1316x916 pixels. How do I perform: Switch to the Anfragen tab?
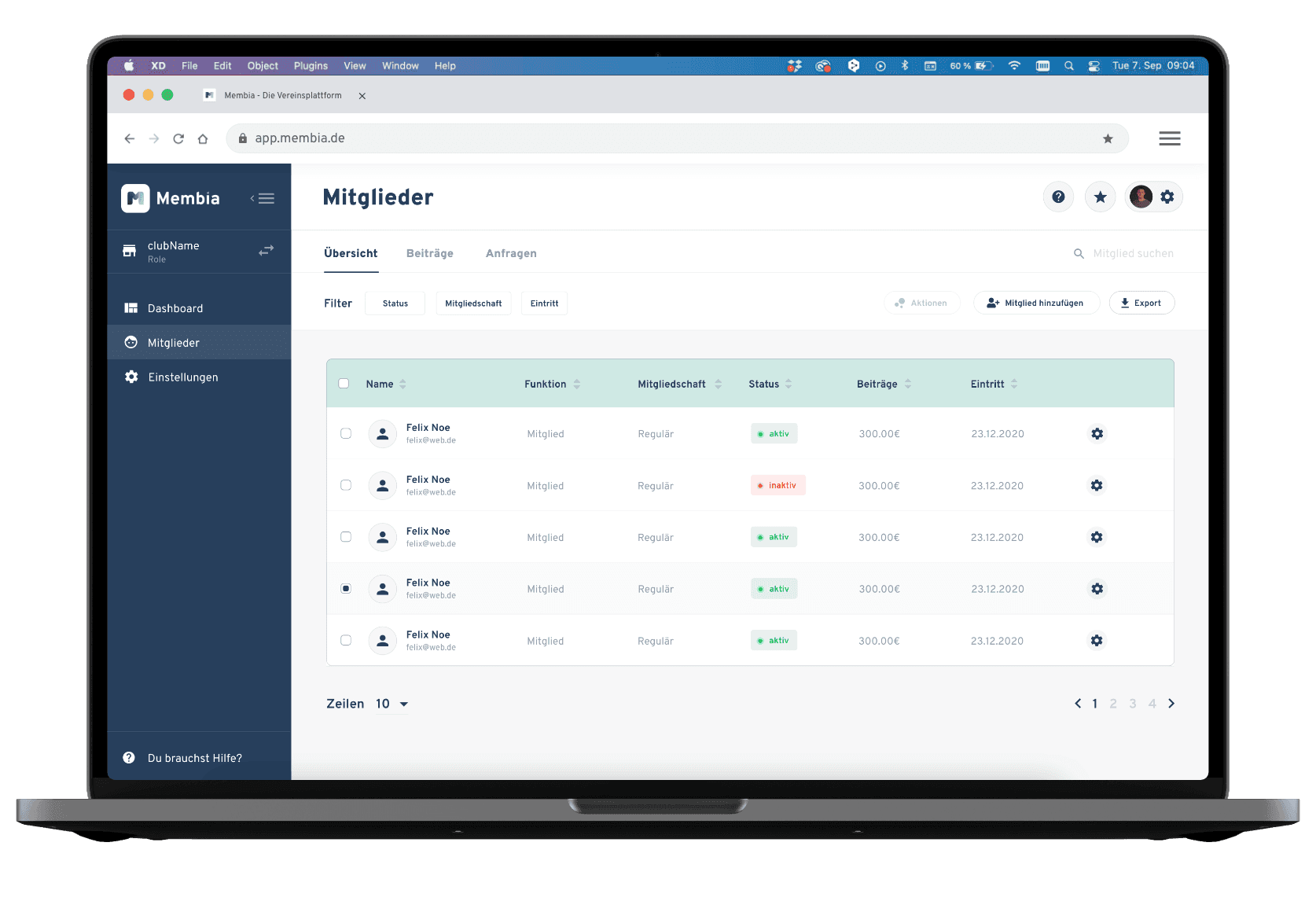511,253
